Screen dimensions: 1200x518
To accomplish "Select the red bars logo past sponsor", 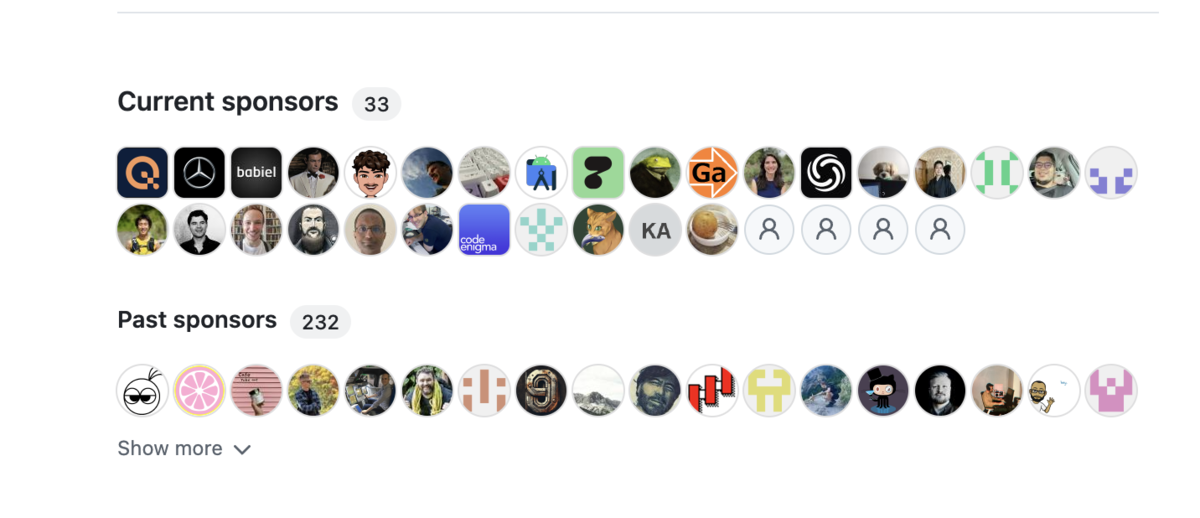I will pyautogui.click(x=712, y=390).
